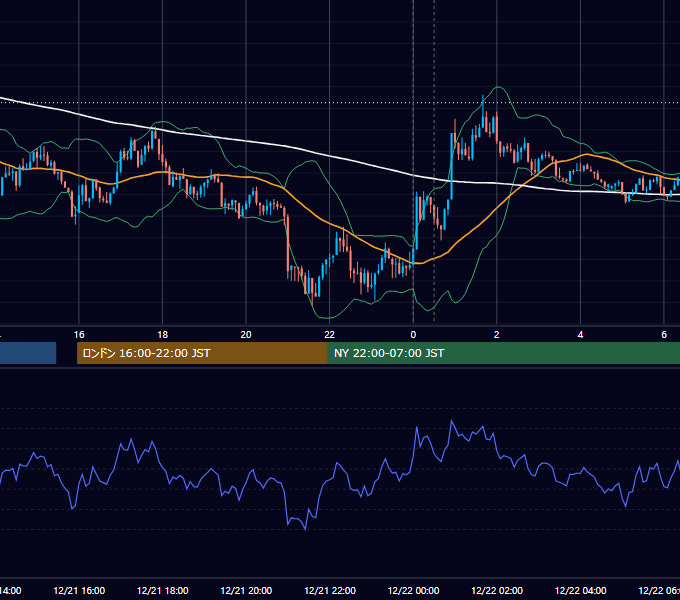This screenshot has height=600, width=680.
Task: Click hour label 16 under price chart
Action: (x=79, y=335)
